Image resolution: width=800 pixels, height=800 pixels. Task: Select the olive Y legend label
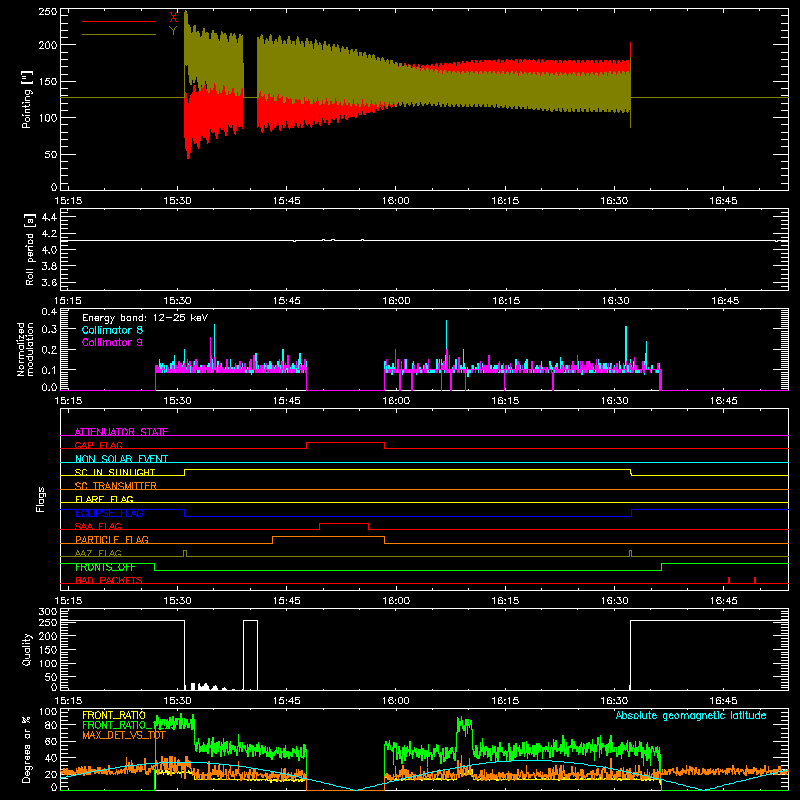pos(173,31)
